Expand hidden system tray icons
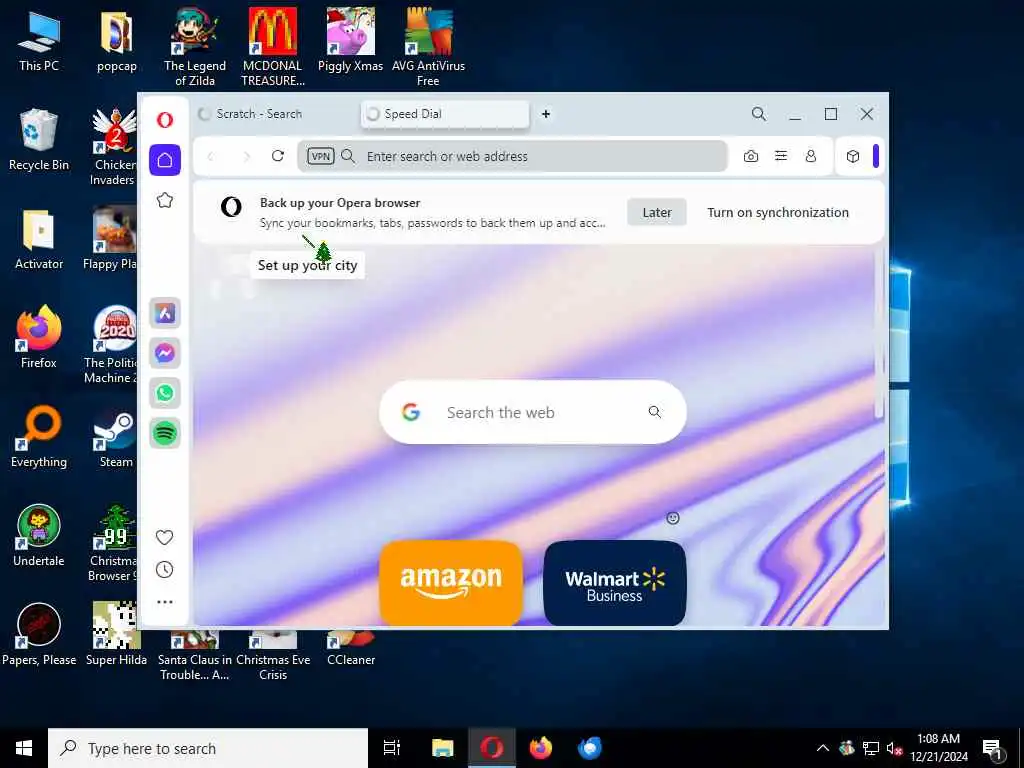Image resolution: width=1024 pixels, height=768 pixels. point(823,748)
